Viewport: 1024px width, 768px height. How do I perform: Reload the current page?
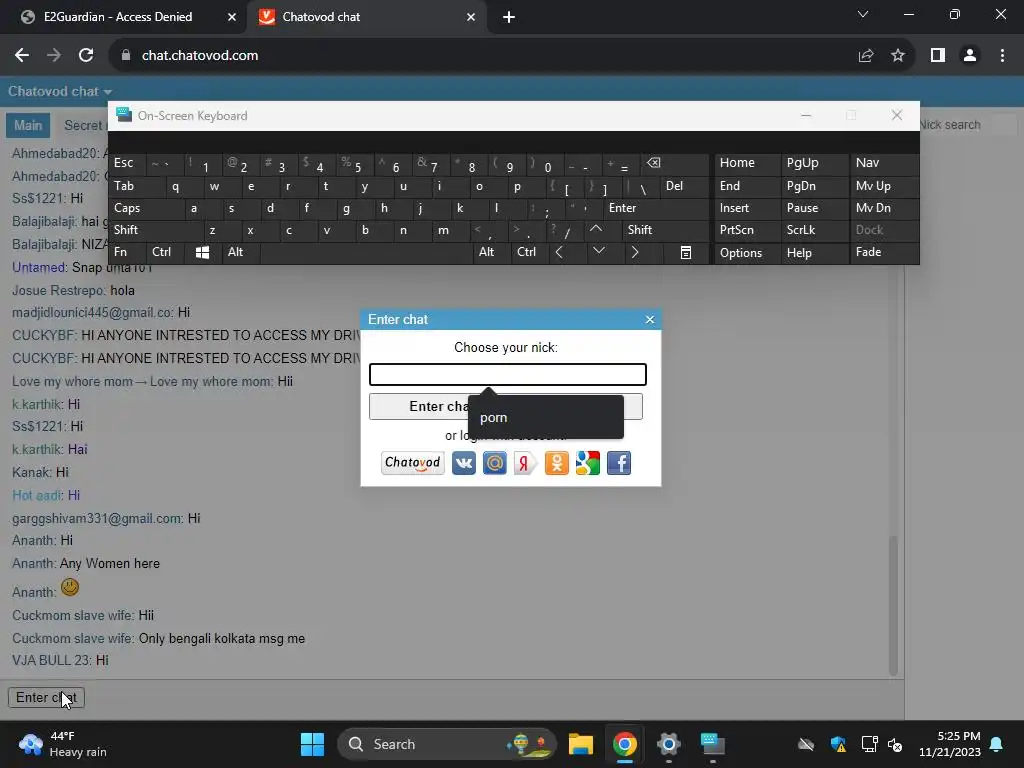[x=86, y=56]
